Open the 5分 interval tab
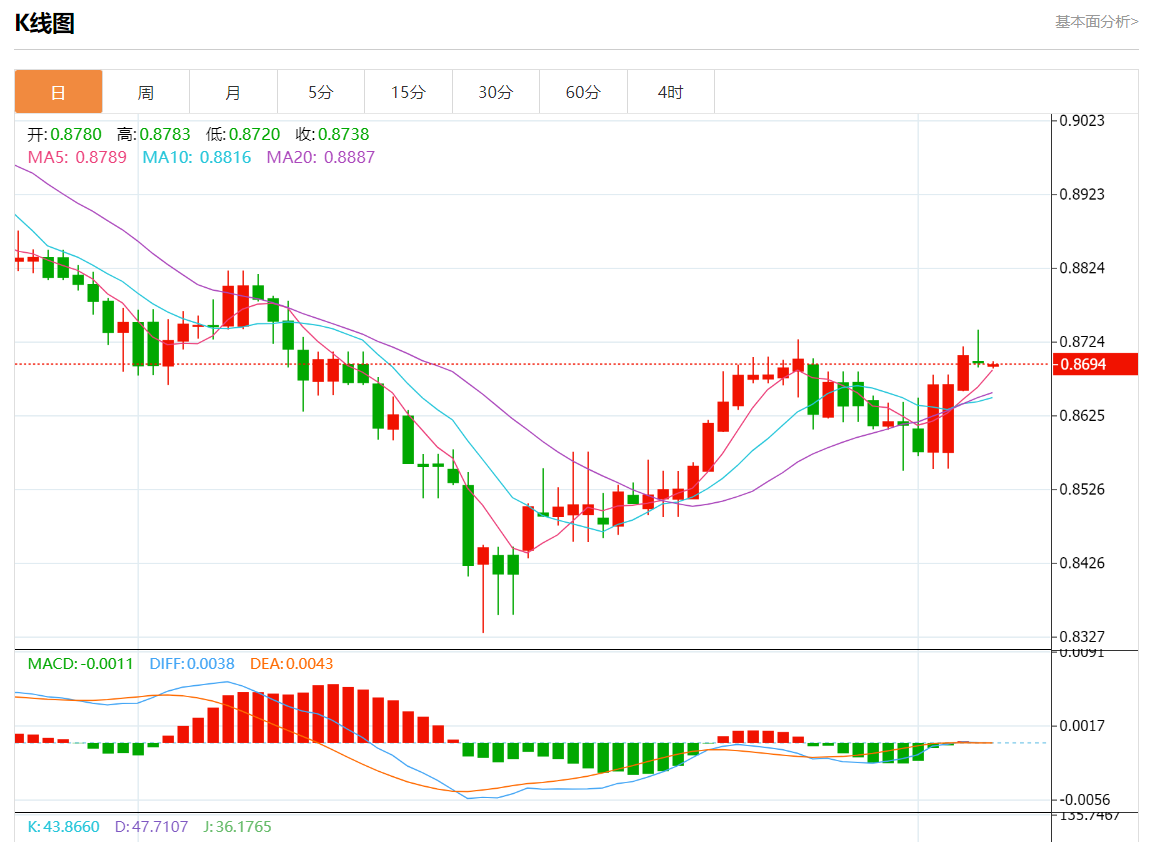 click(321, 92)
